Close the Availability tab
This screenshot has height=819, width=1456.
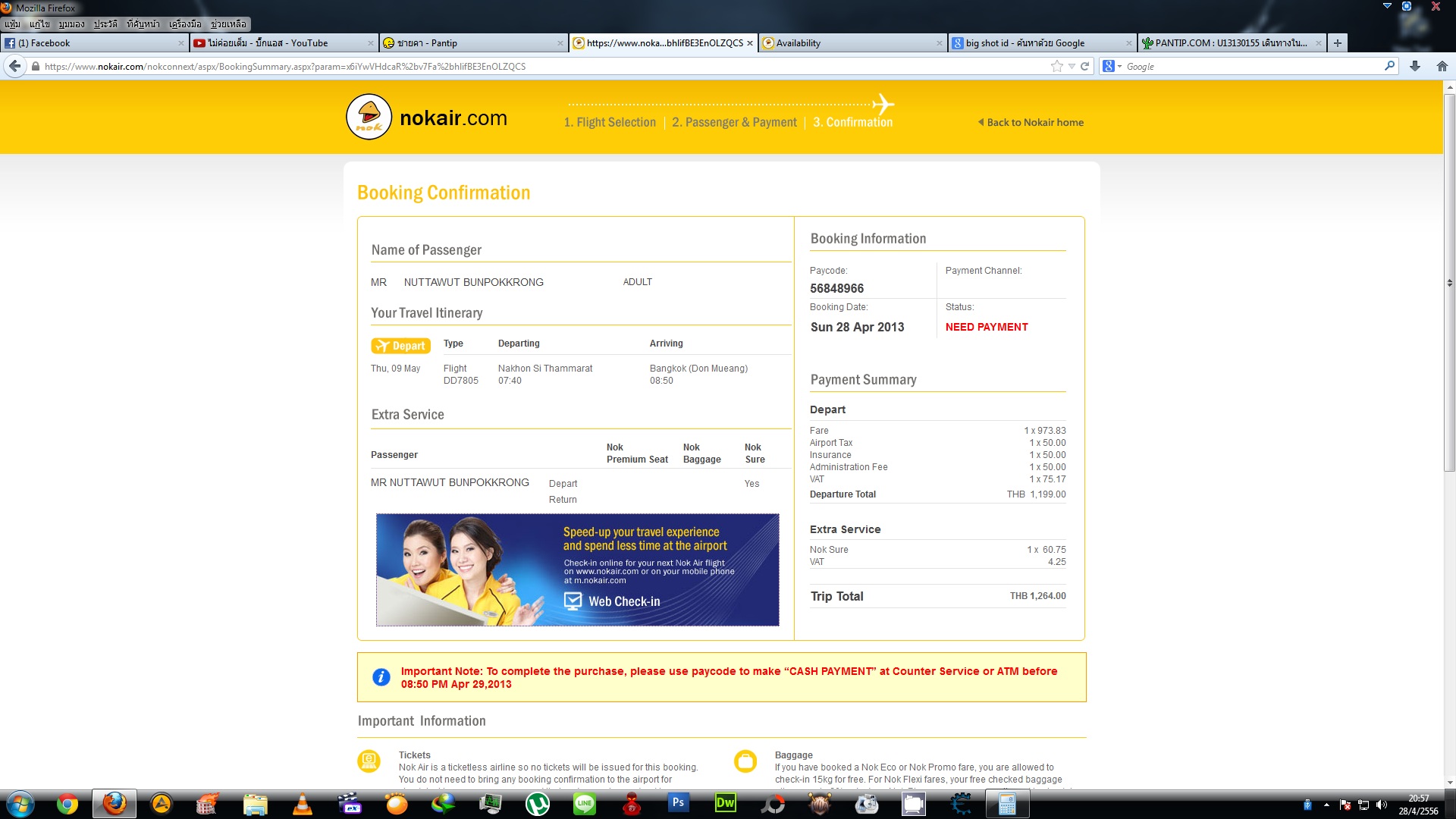click(x=940, y=43)
